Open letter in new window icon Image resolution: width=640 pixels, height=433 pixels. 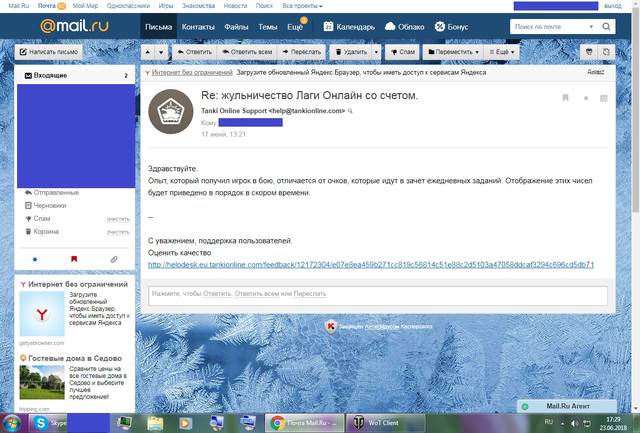tap(606, 52)
